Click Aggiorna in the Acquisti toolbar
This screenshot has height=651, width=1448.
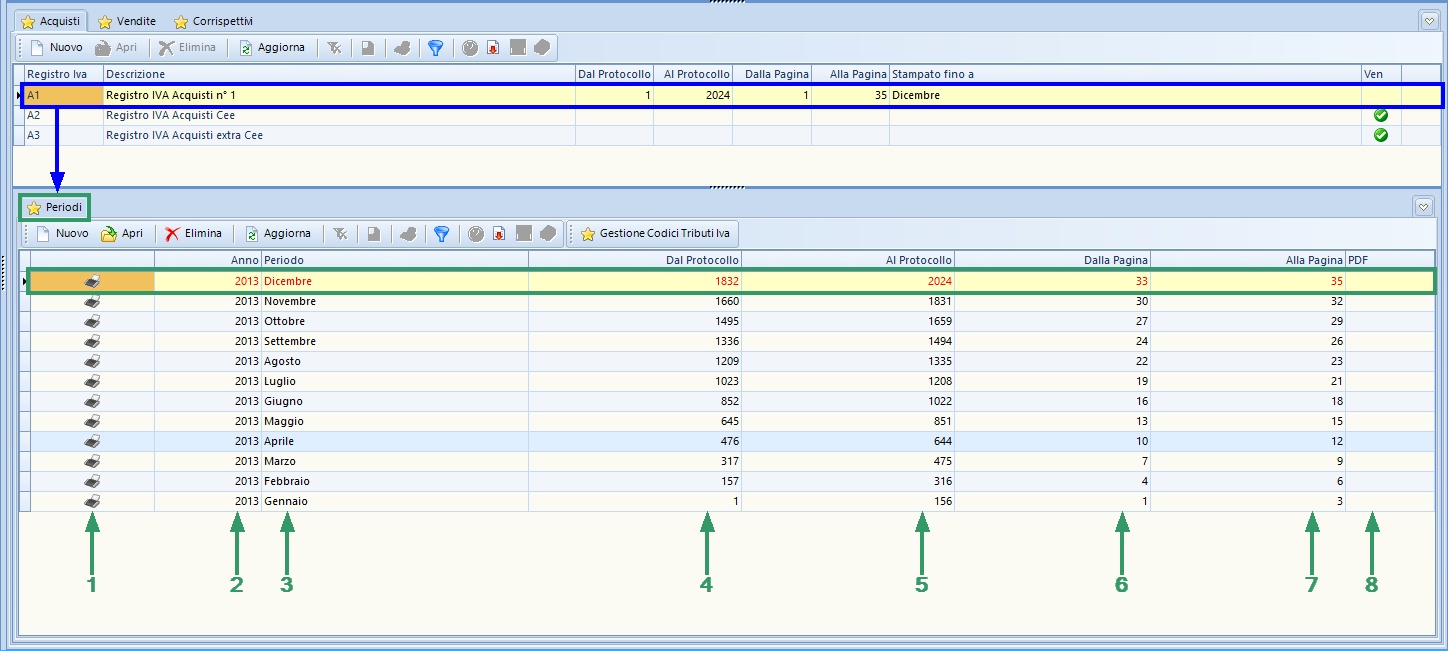(x=271, y=48)
